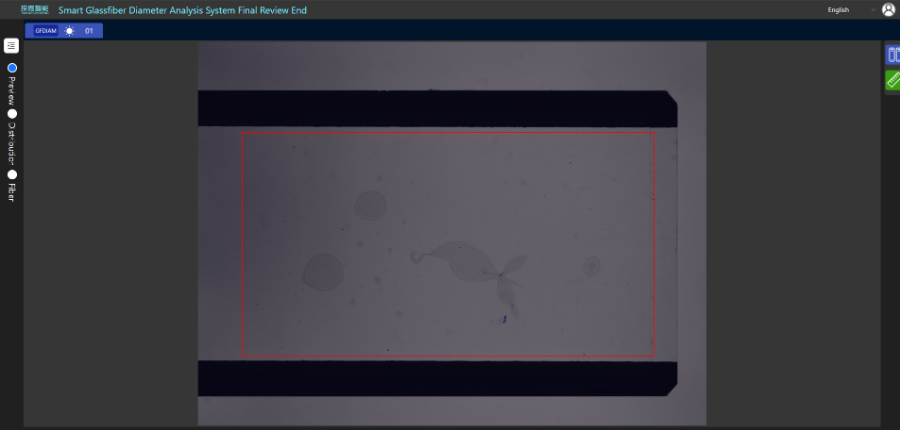
Task: Click the company logo at top left
Action: (35, 10)
